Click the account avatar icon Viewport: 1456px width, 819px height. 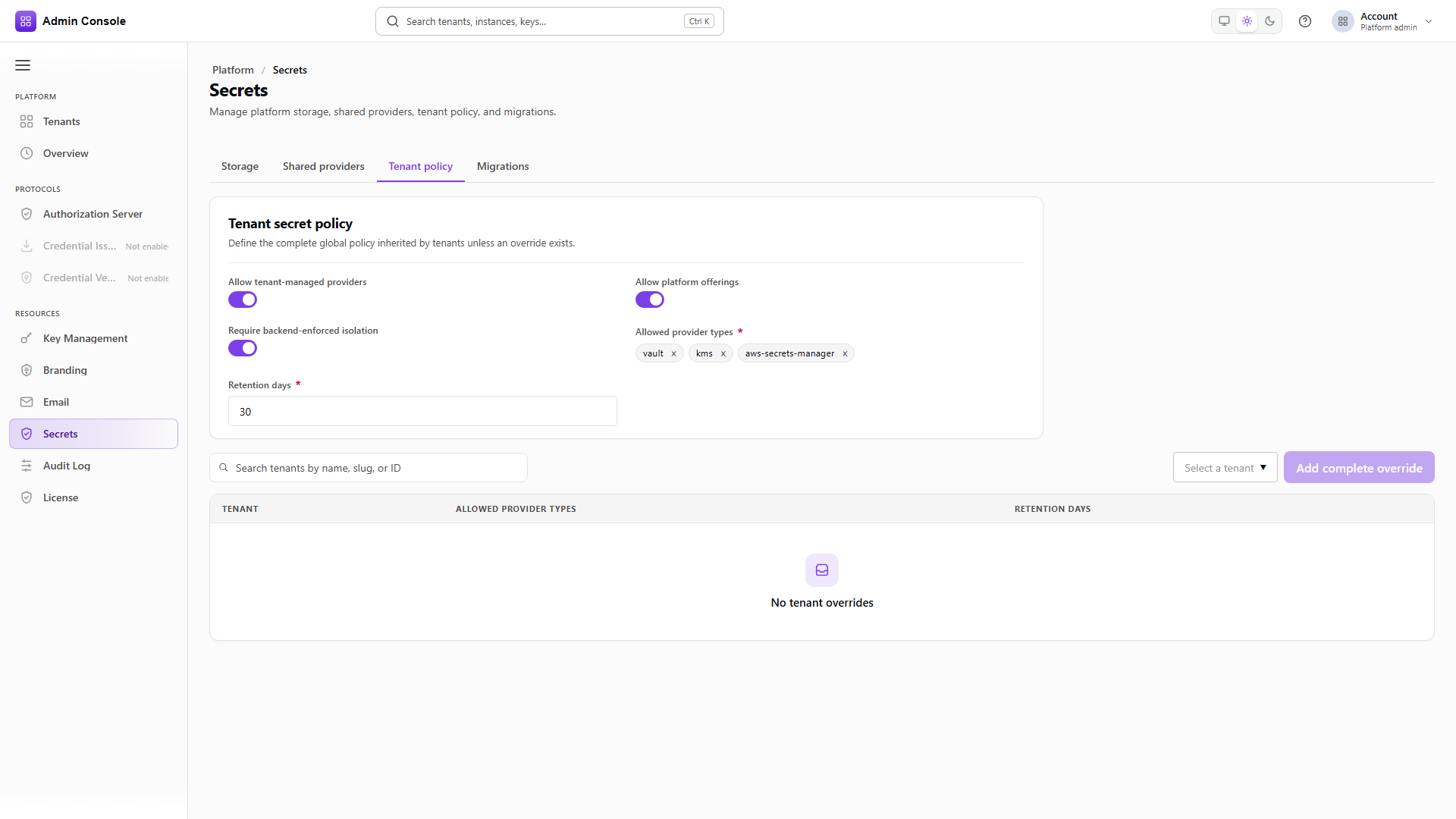(1343, 21)
